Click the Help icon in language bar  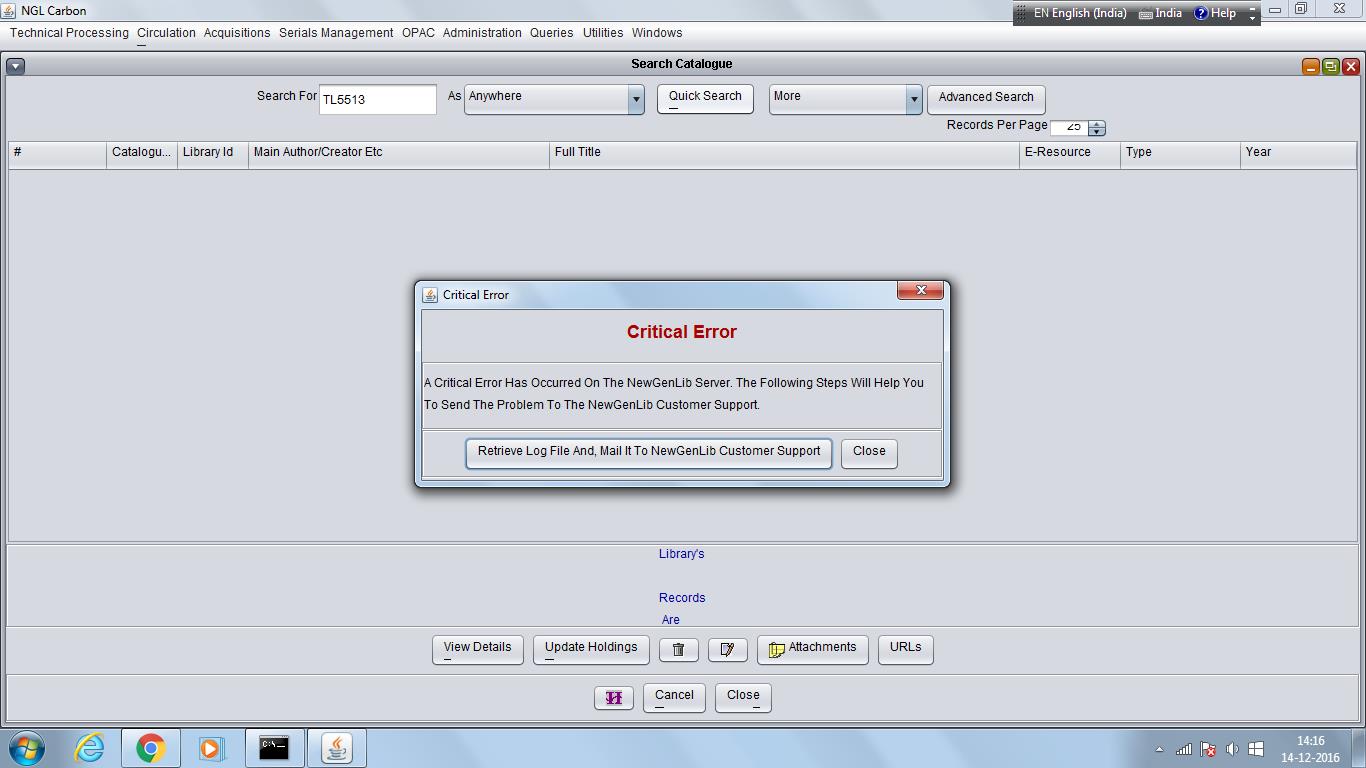pyautogui.click(x=1202, y=13)
